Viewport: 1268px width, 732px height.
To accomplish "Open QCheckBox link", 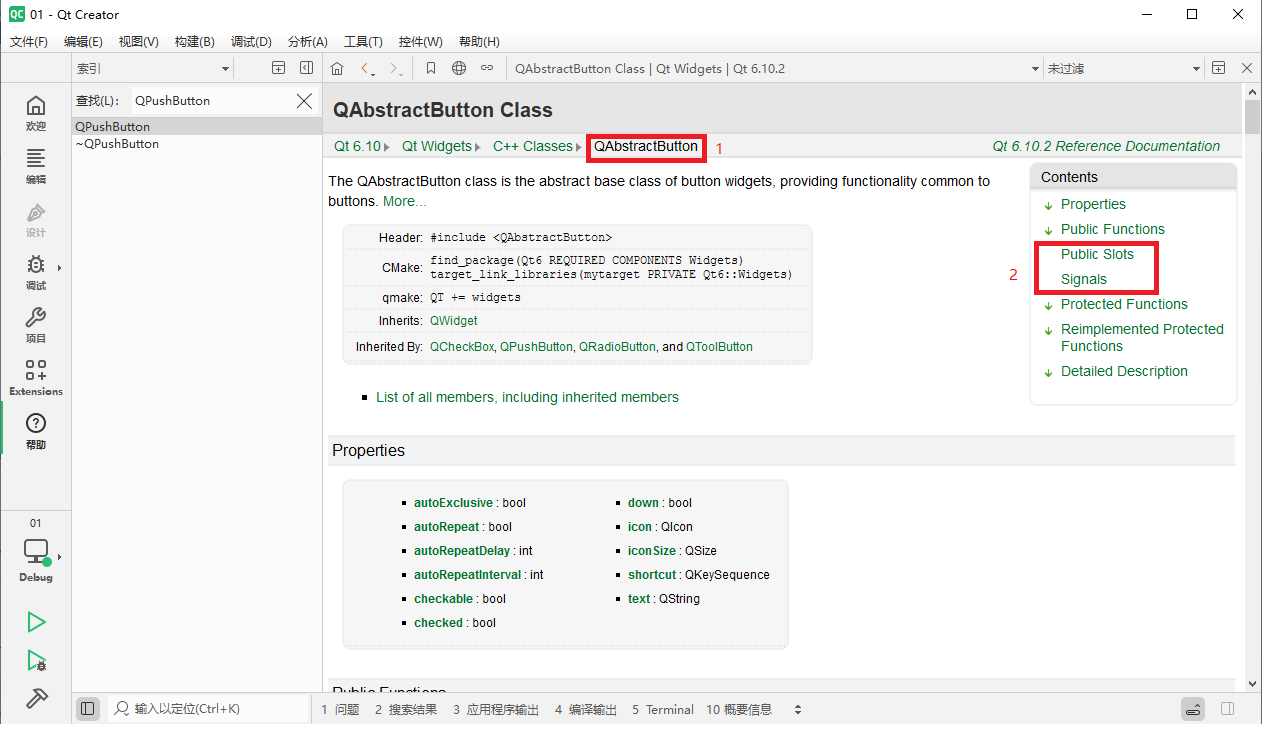I will tap(462, 347).
